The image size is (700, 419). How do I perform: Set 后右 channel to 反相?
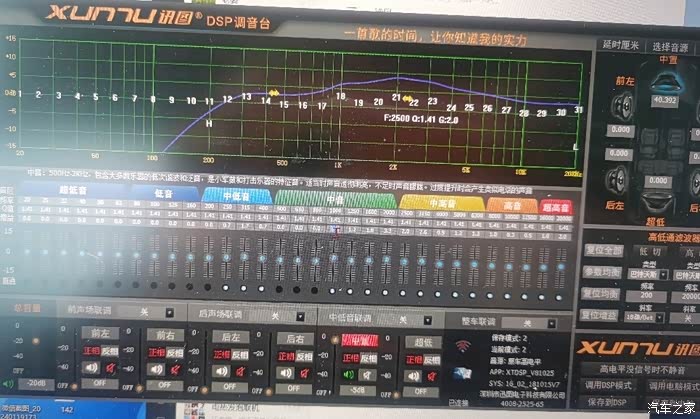(x=304, y=357)
